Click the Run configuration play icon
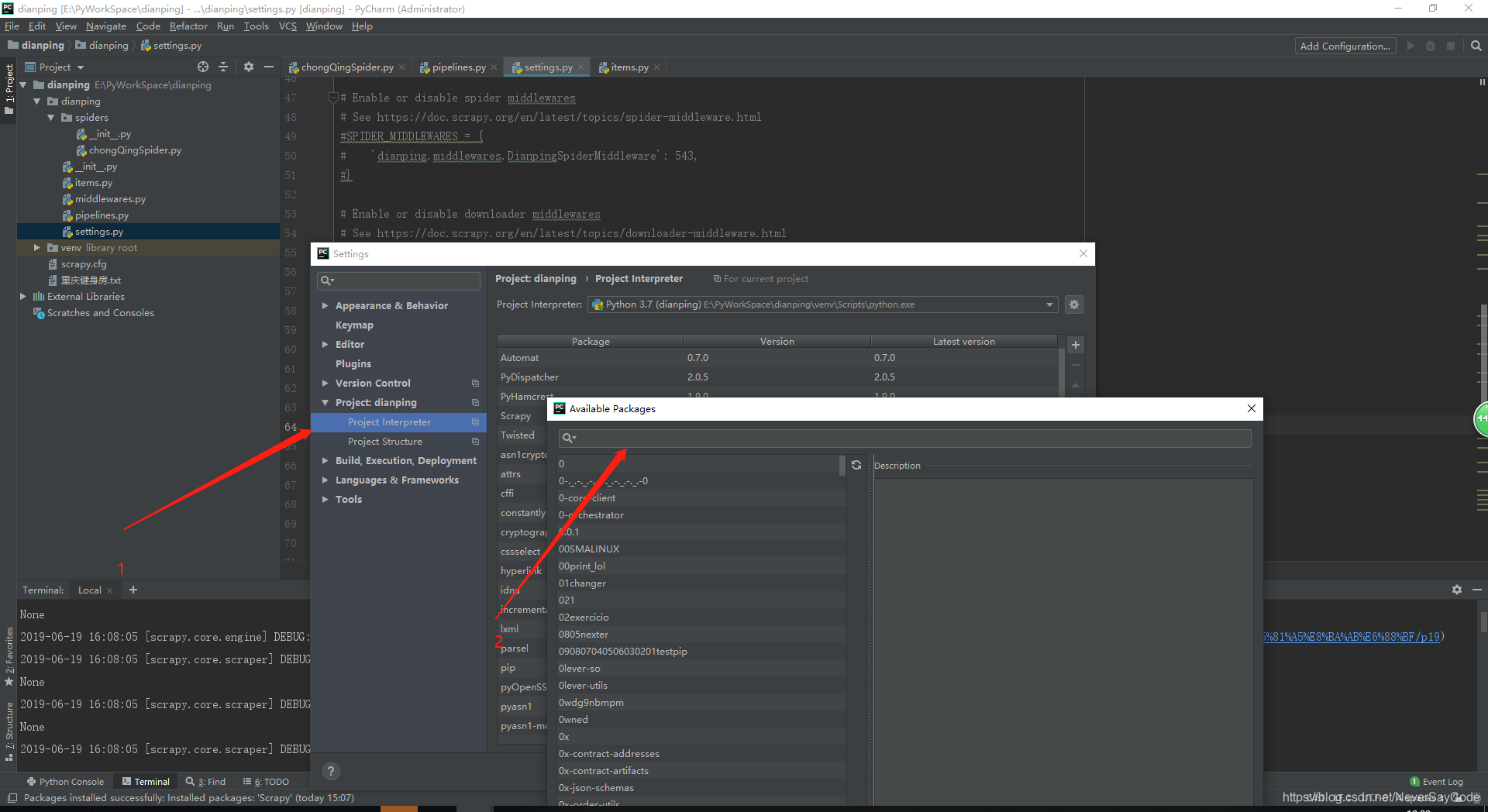Screen dimensions: 1488x812 point(1410,46)
